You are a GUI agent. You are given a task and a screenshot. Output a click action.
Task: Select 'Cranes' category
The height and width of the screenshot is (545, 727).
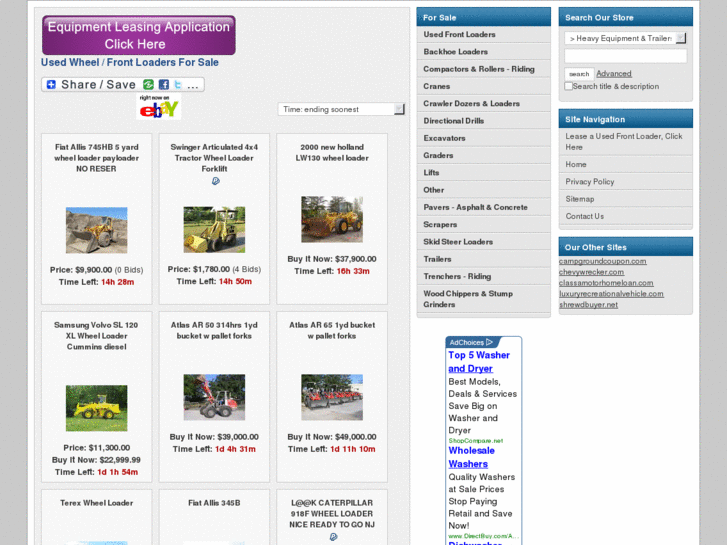484,86
